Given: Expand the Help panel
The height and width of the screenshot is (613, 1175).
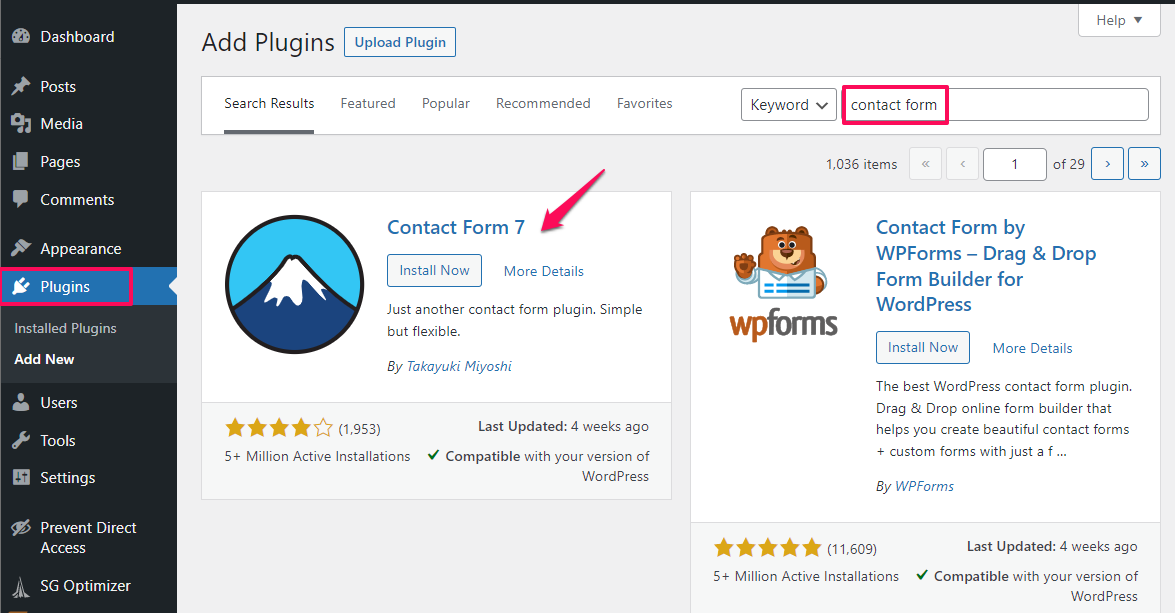Looking at the screenshot, I should 1119,20.
